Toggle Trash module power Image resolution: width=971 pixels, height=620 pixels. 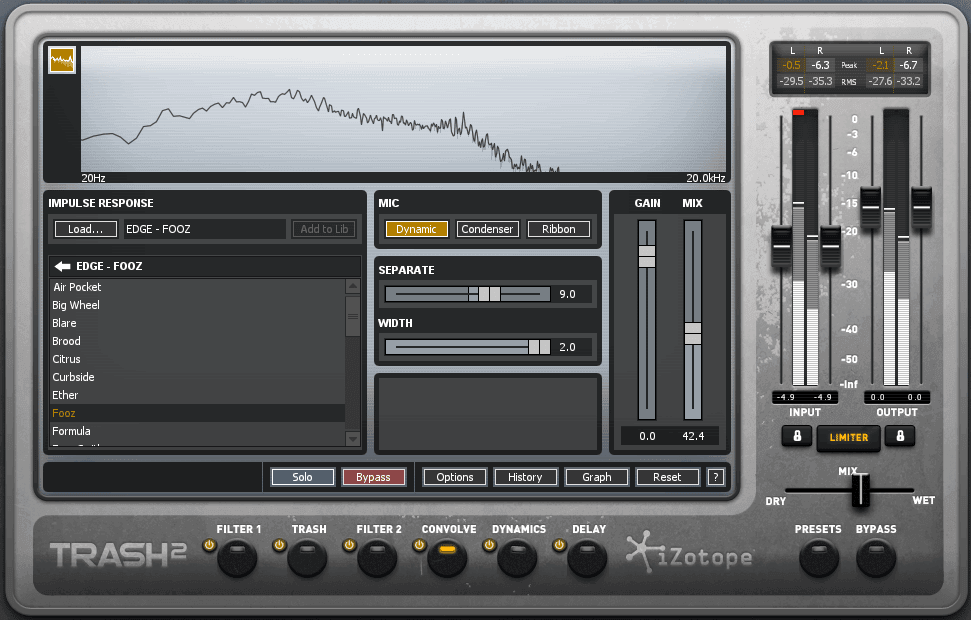point(279,545)
